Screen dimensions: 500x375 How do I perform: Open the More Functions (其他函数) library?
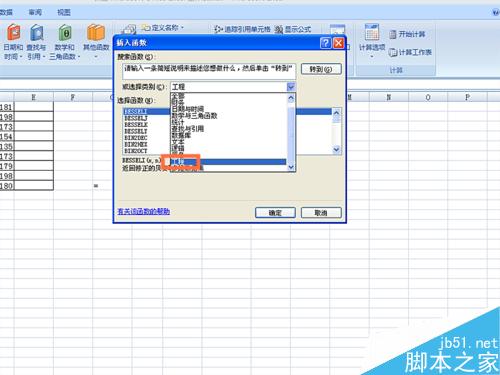point(96,42)
